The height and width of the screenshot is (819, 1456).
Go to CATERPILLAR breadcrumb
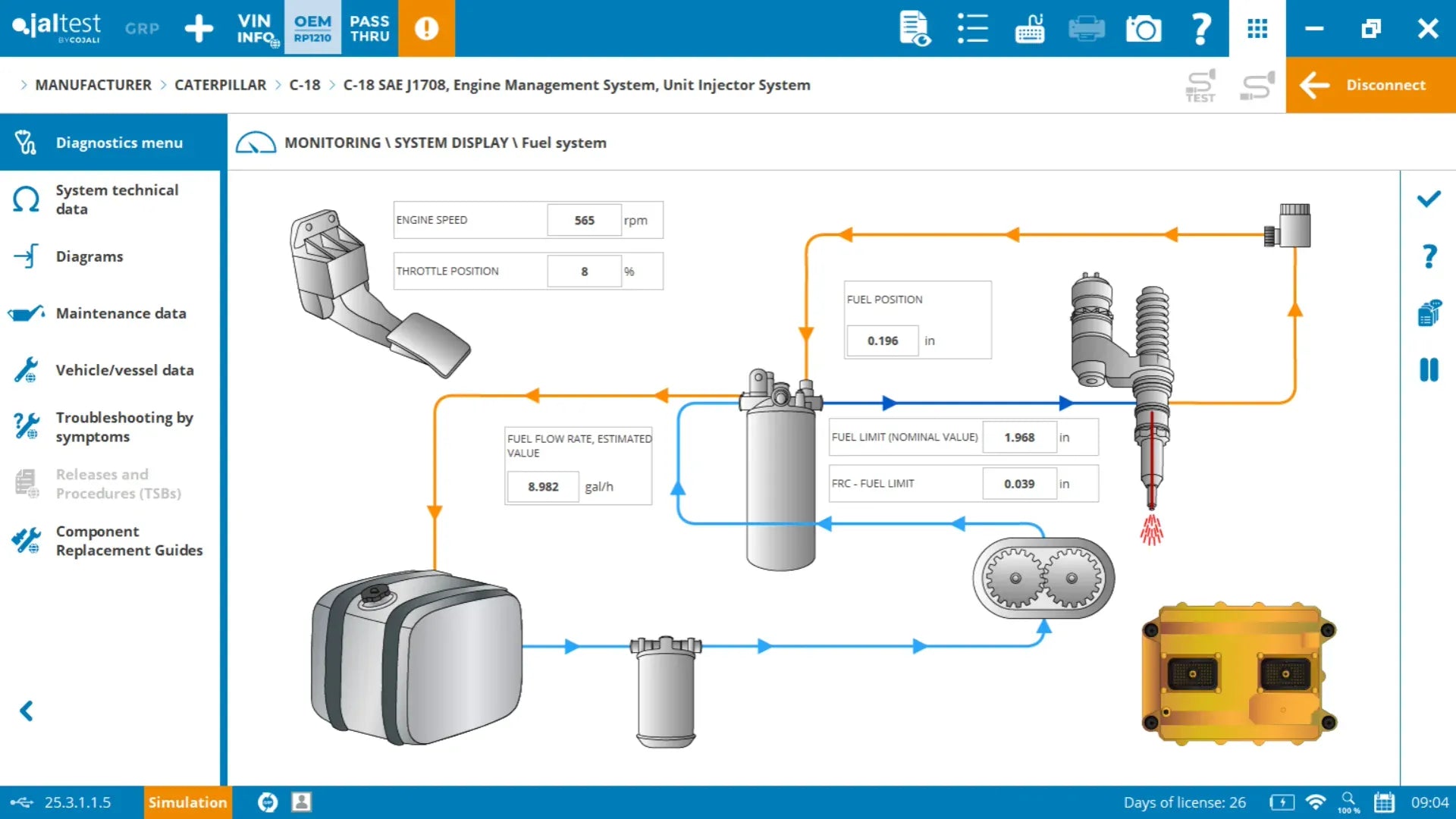click(x=220, y=85)
